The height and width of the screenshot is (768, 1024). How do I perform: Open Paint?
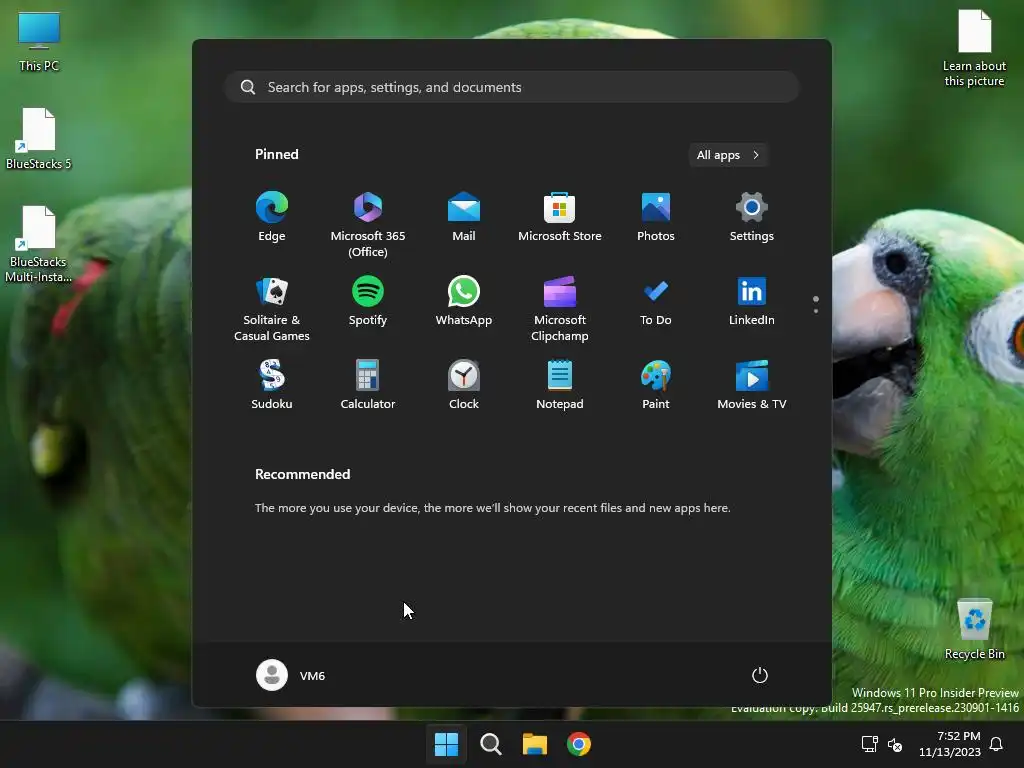tap(656, 385)
